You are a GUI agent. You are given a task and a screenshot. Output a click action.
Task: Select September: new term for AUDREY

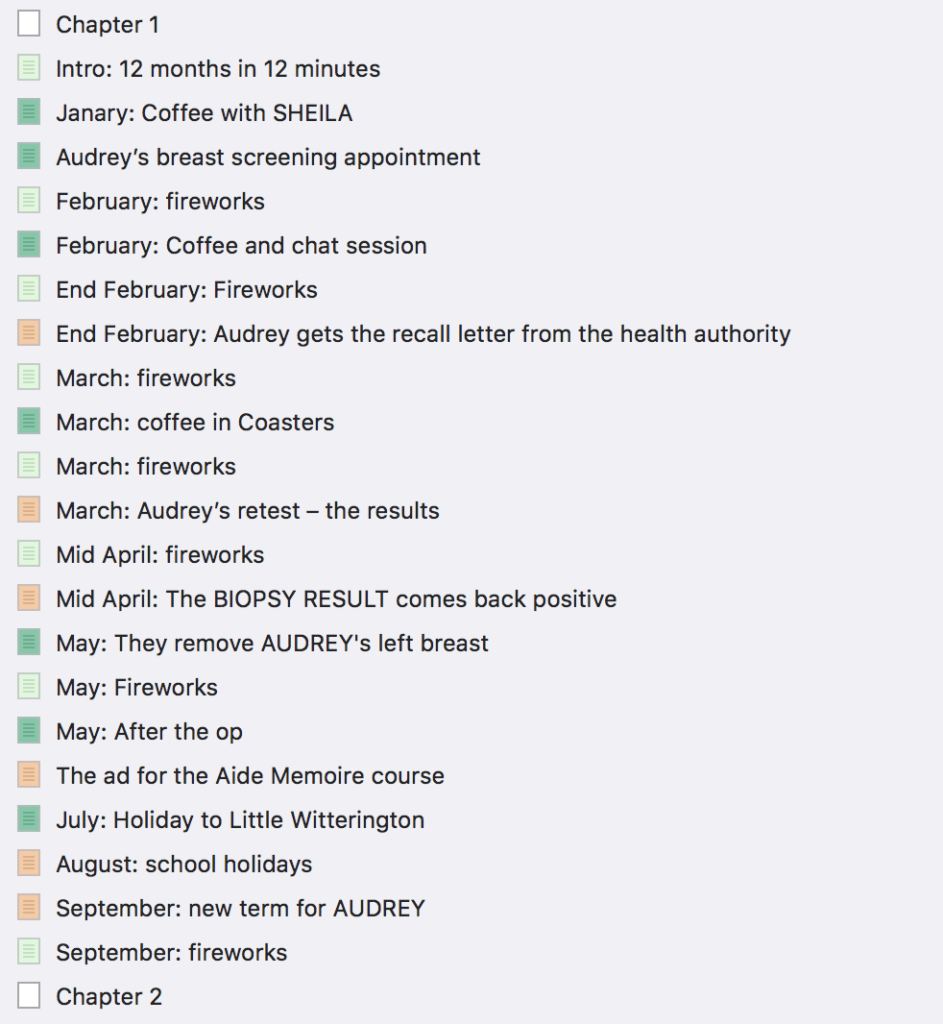pyautogui.click(x=240, y=908)
